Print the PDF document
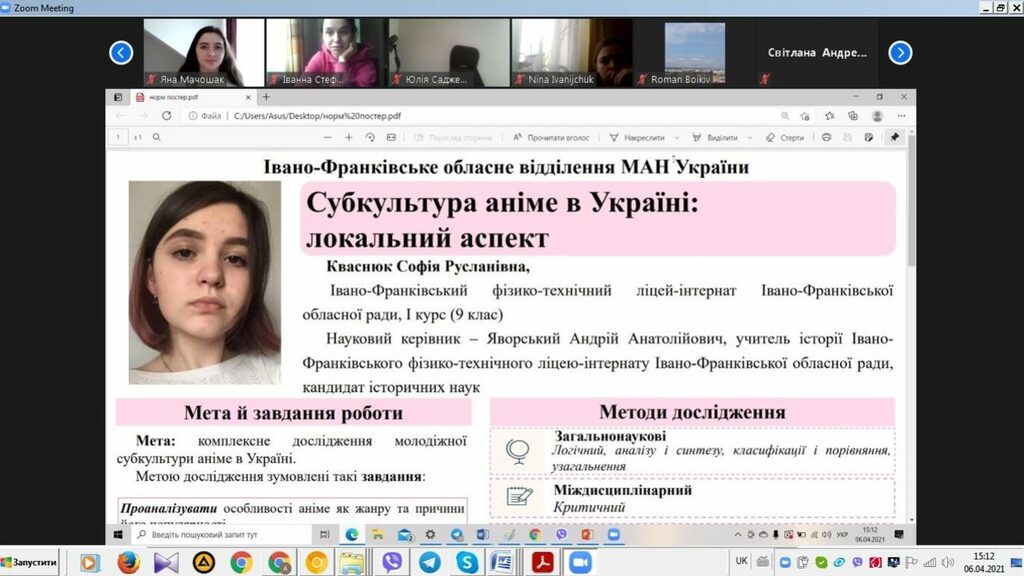Image resolution: width=1024 pixels, height=576 pixels. pyautogui.click(x=826, y=137)
